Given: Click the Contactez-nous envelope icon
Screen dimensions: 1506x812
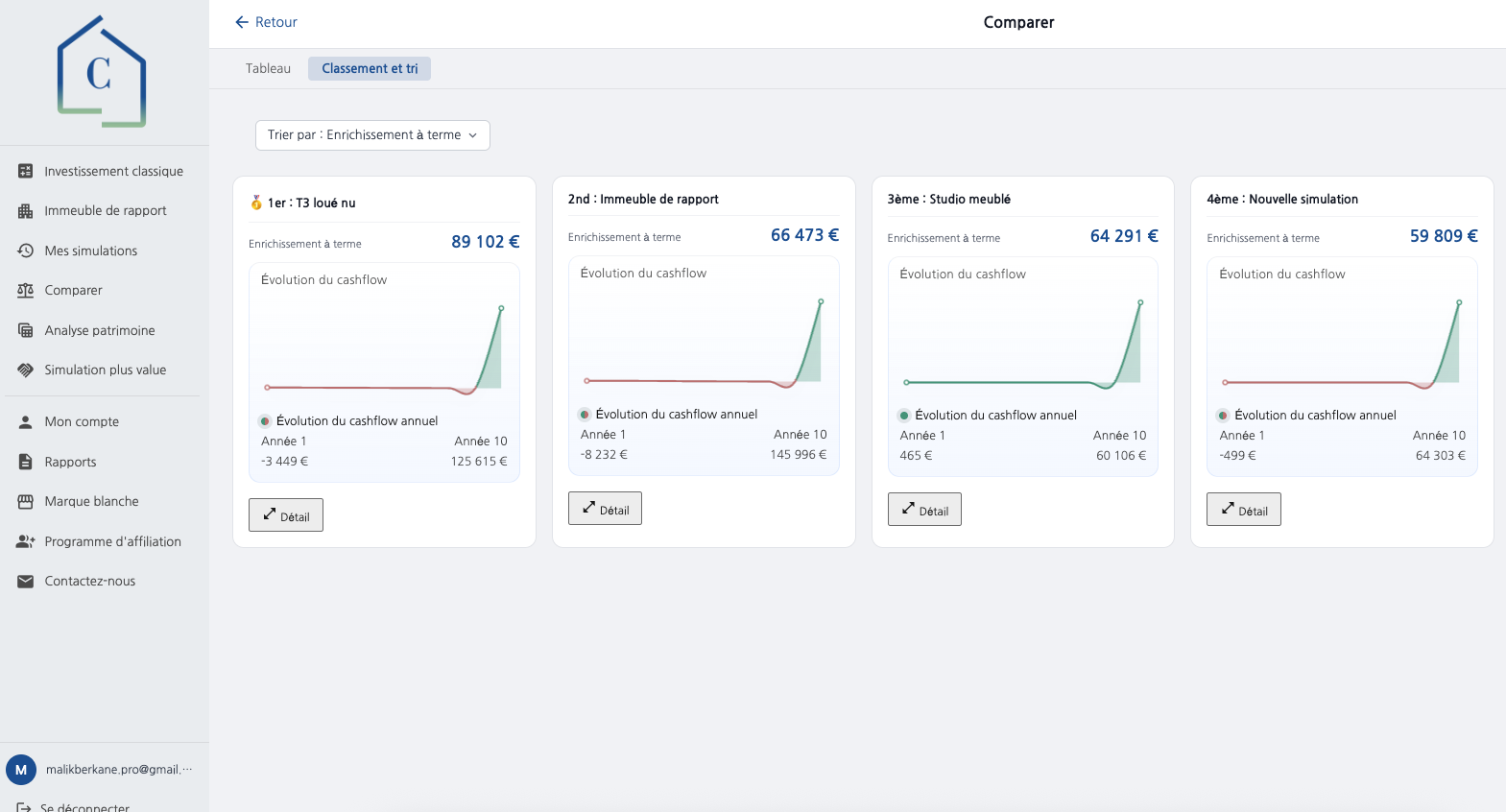Looking at the screenshot, I should [x=26, y=581].
